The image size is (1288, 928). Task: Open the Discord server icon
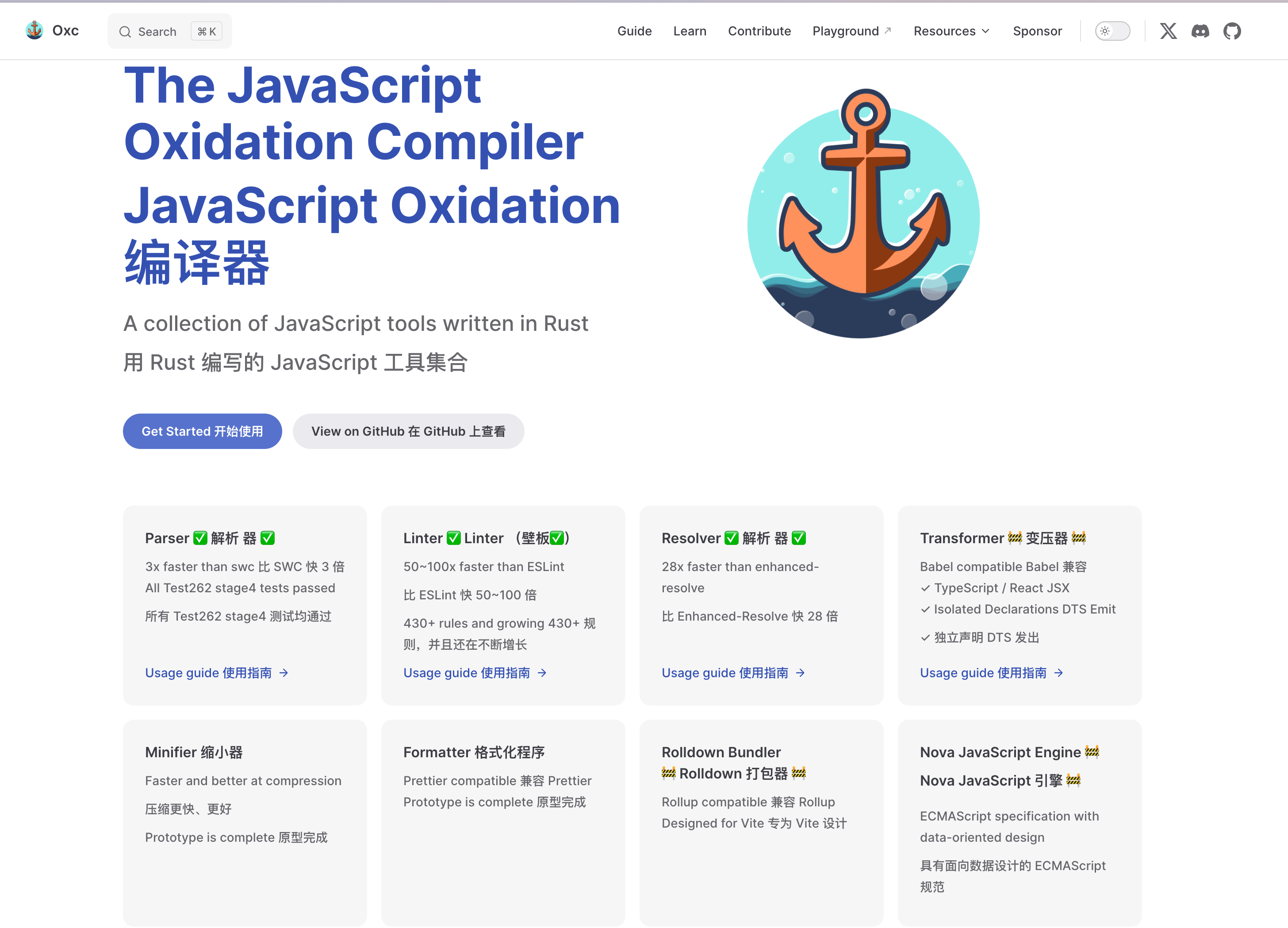(x=1200, y=31)
